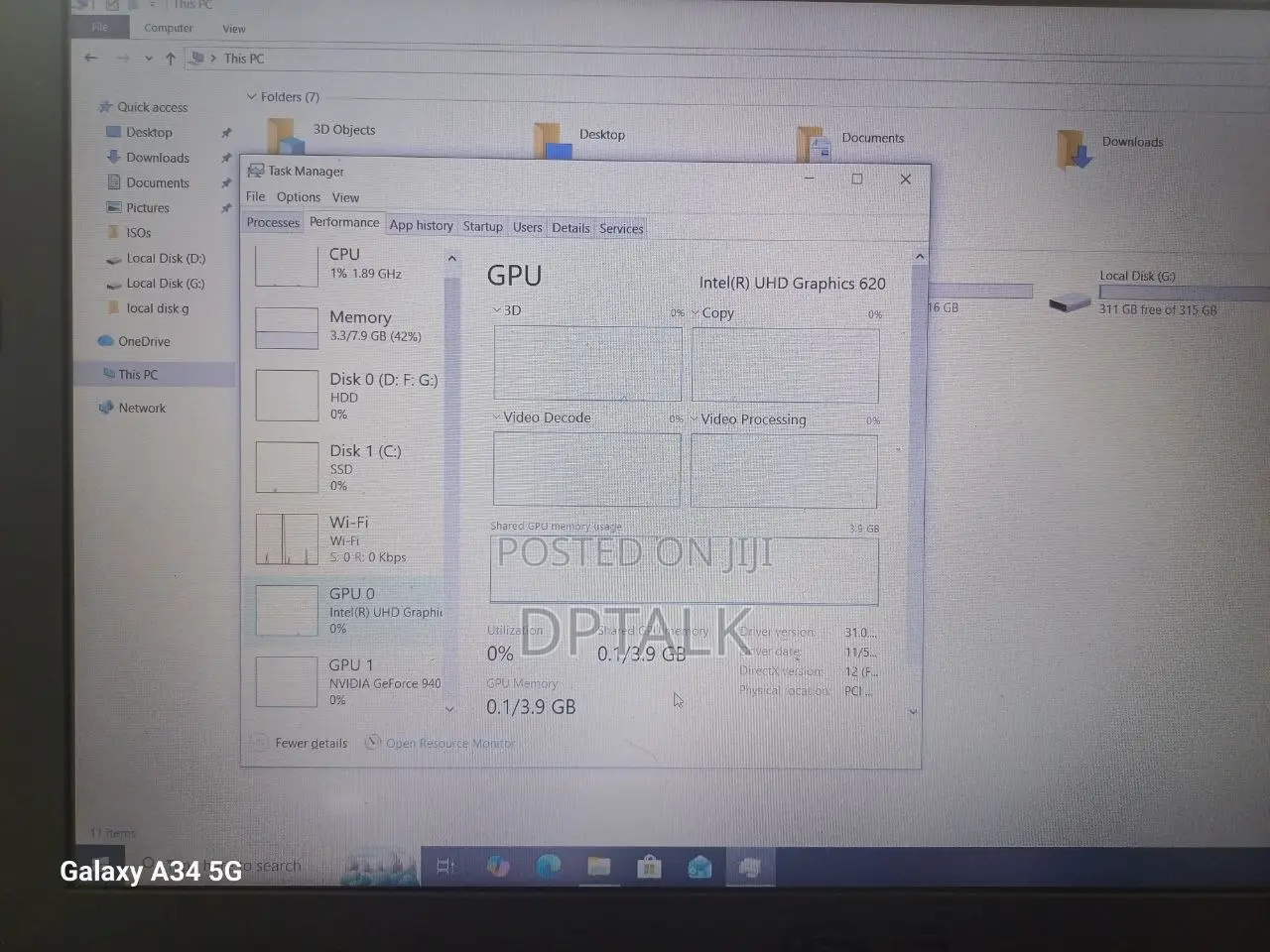Open the Computer ribbon tab in Explorer
The height and width of the screenshot is (952, 1270).
pos(169,28)
